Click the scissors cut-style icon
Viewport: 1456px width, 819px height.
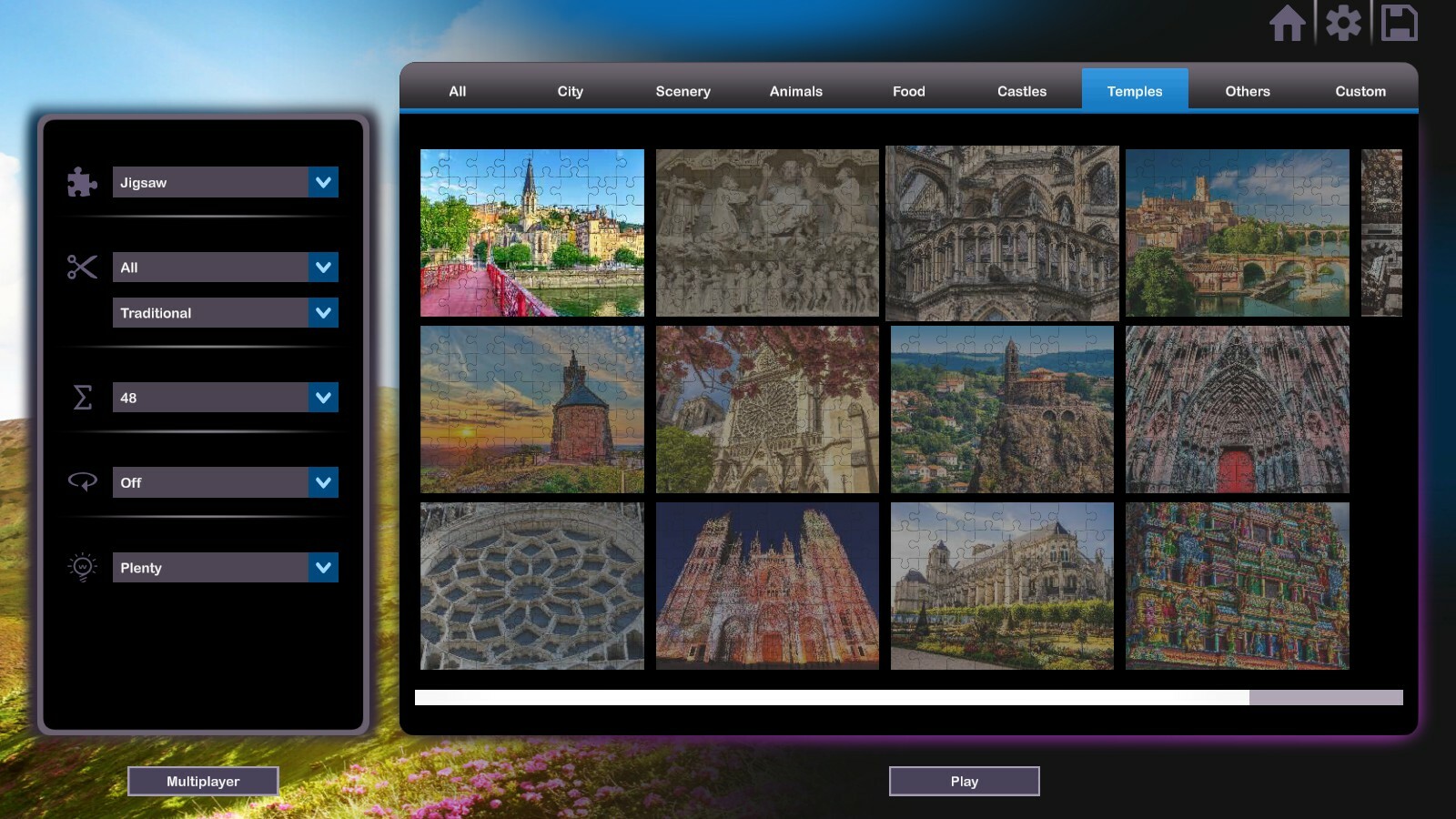tap(81, 268)
